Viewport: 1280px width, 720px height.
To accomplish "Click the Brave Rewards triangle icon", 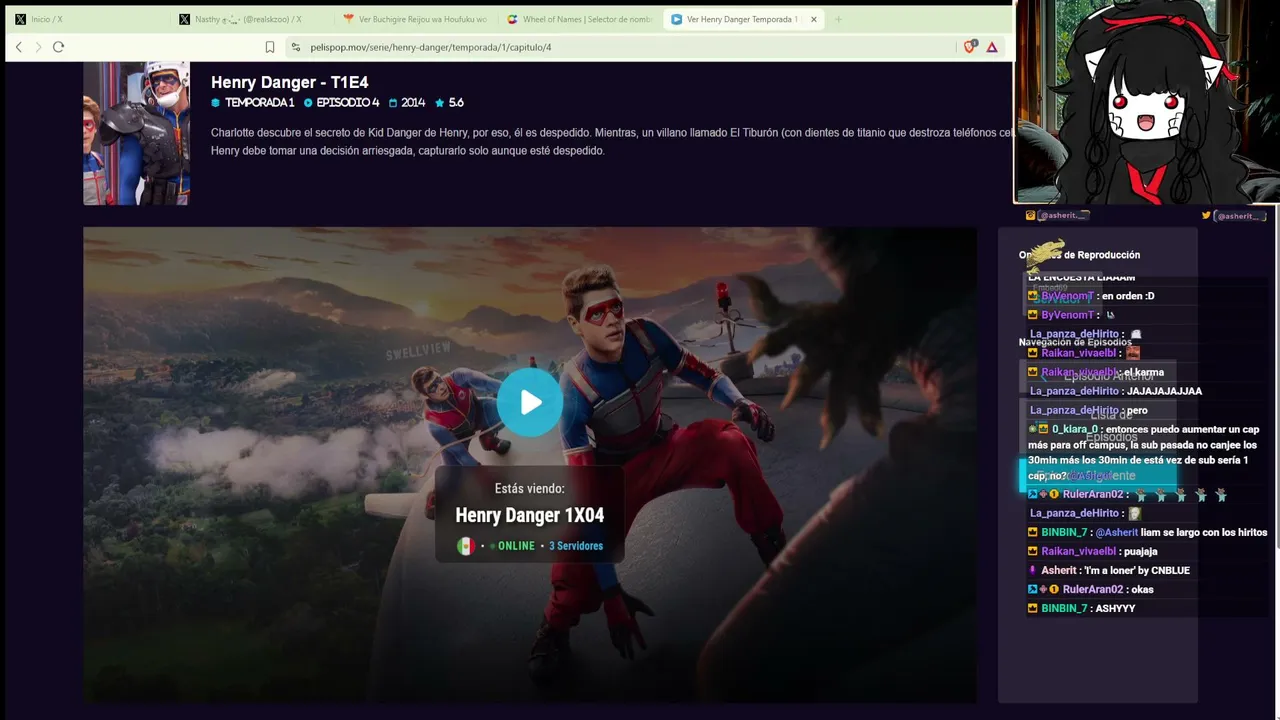I will point(992,47).
